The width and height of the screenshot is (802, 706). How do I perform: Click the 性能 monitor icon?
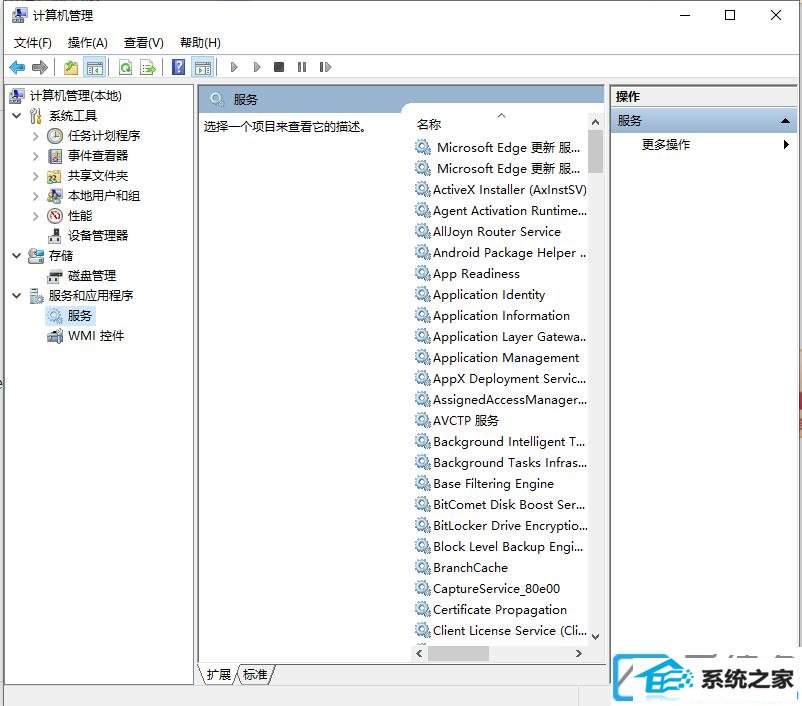pyautogui.click(x=55, y=216)
